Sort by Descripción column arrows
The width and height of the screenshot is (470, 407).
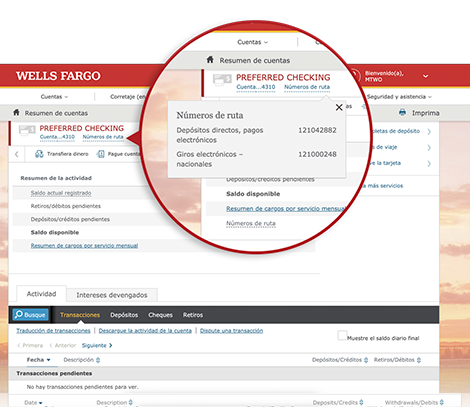(x=98, y=360)
